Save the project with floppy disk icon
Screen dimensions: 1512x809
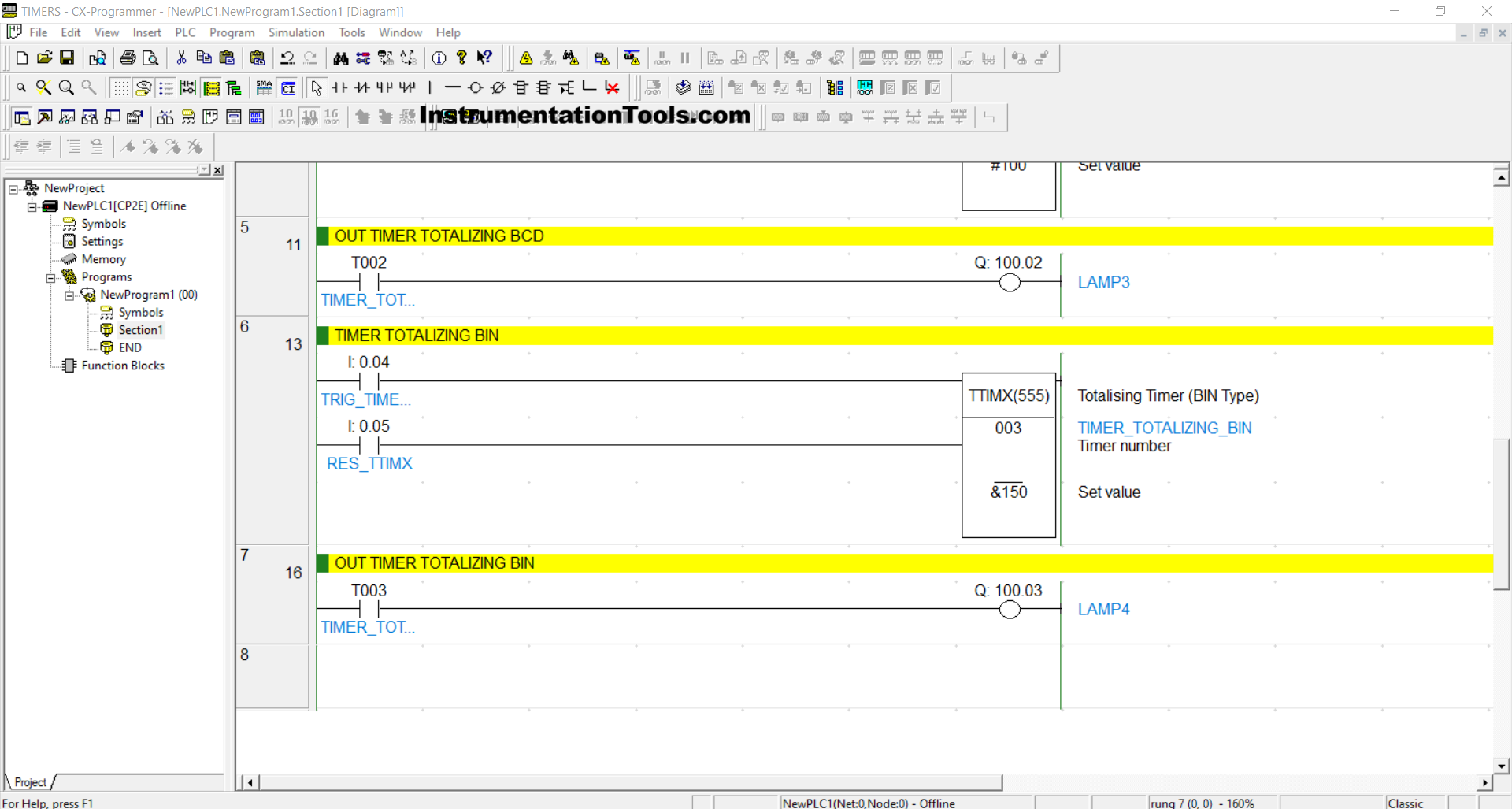(67, 58)
